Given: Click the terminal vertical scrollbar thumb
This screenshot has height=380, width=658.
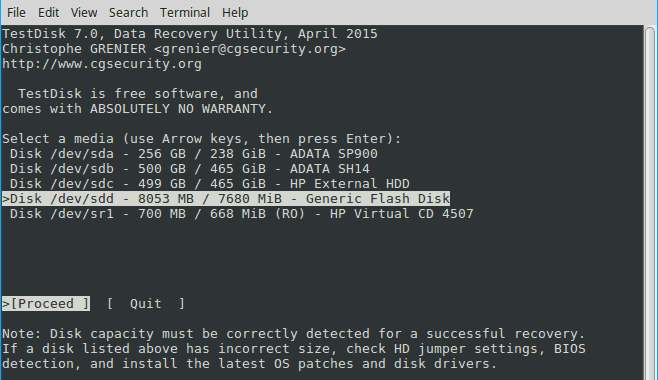Looking at the screenshot, I should [x=650, y=203].
